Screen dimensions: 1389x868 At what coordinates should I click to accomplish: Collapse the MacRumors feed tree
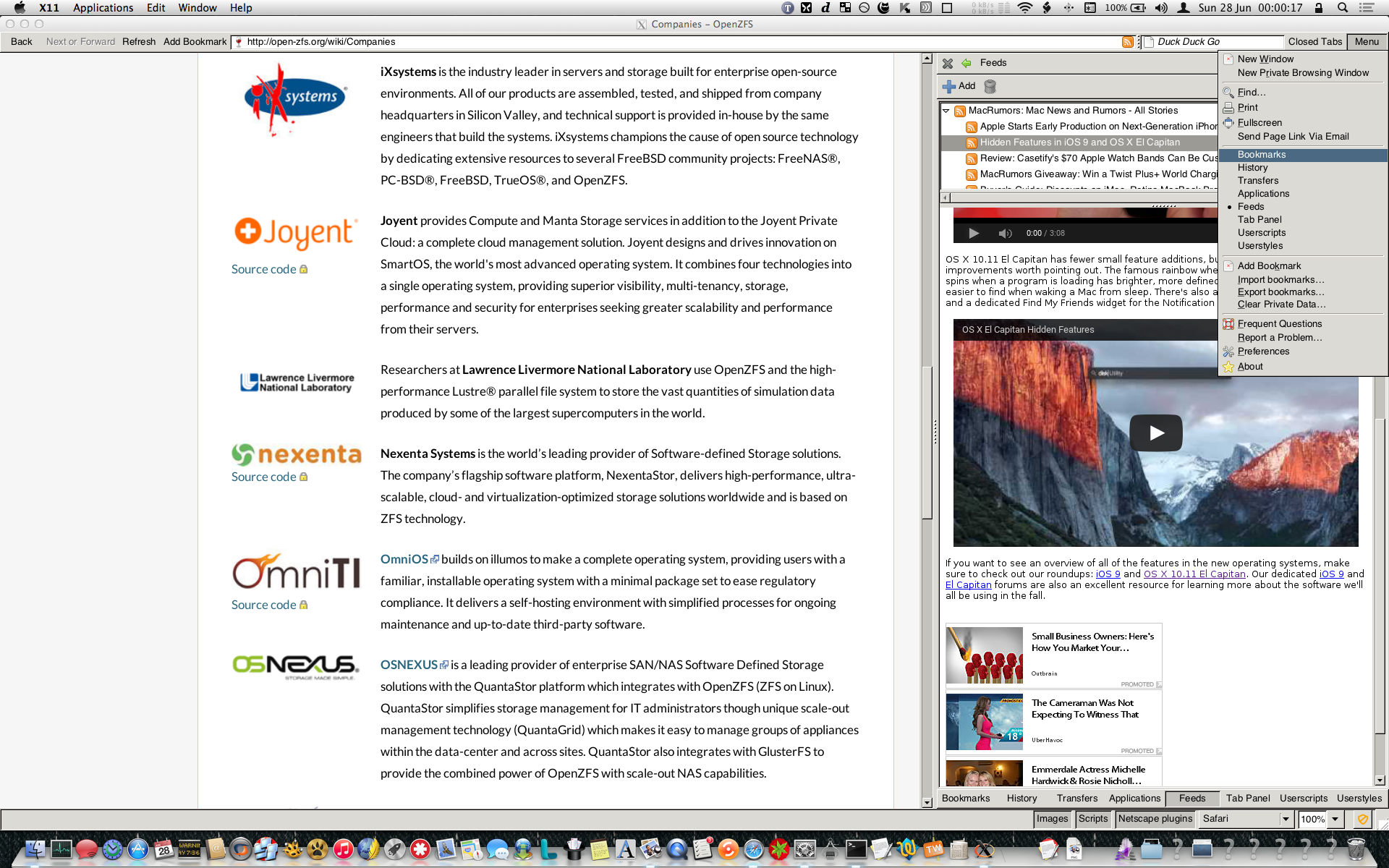pyautogui.click(x=946, y=111)
